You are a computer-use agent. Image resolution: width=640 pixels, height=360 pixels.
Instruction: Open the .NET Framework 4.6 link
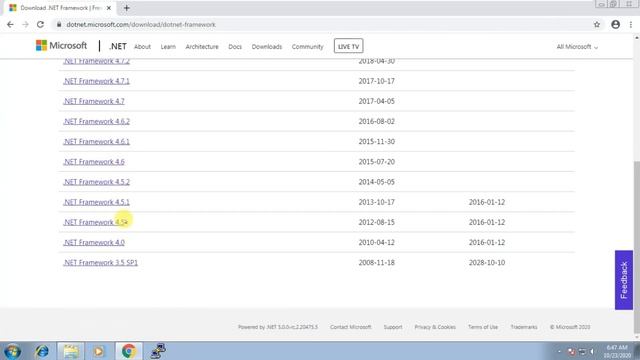[x=93, y=162]
